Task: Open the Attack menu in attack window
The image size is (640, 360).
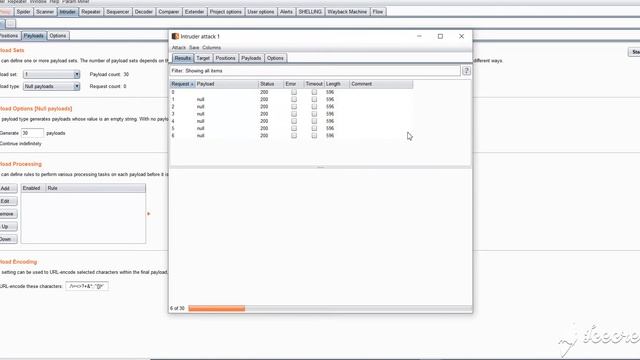Action: pyautogui.click(x=179, y=48)
